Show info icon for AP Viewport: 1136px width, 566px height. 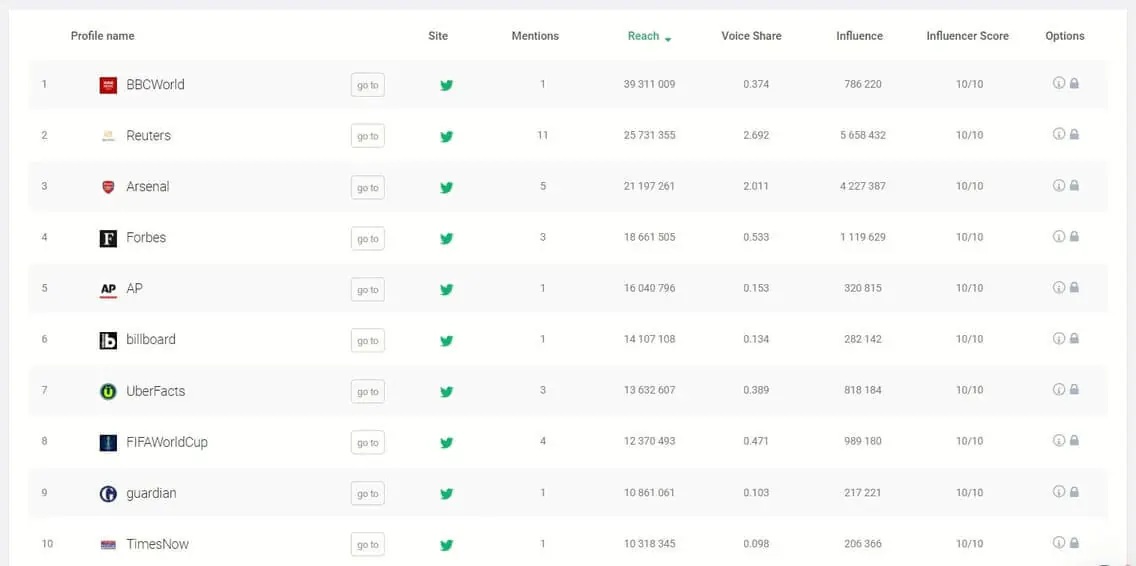click(x=1058, y=288)
